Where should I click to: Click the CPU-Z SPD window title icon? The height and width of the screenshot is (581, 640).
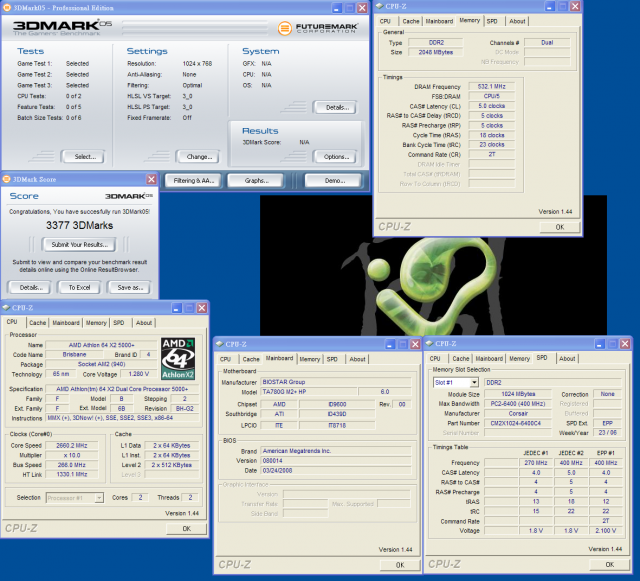click(x=429, y=343)
